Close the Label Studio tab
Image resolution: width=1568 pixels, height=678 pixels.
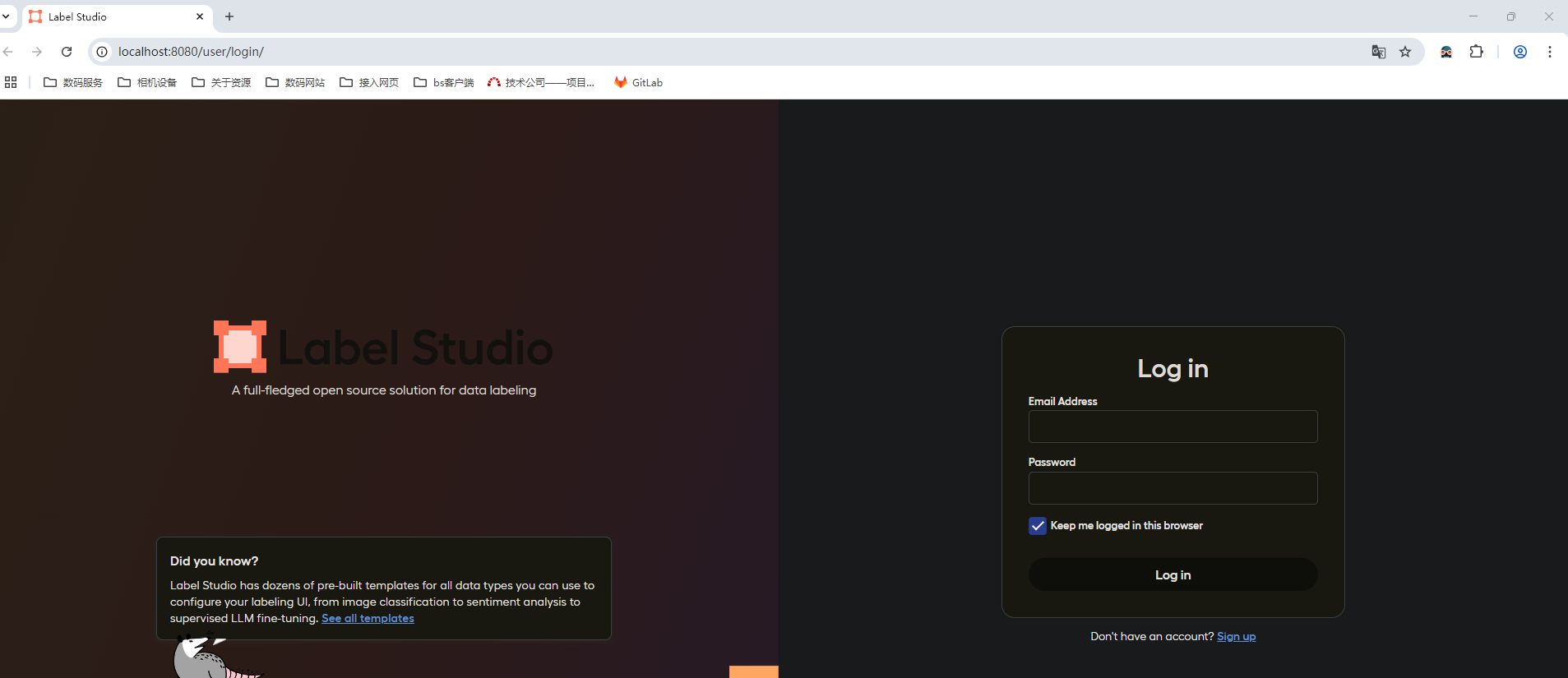click(x=200, y=16)
